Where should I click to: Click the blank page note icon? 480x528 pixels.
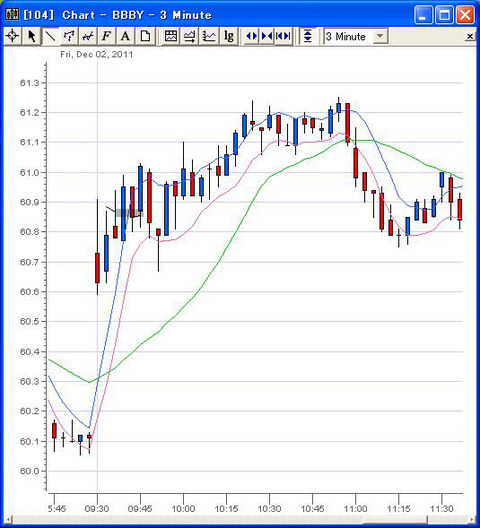click(x=145, y=36)
